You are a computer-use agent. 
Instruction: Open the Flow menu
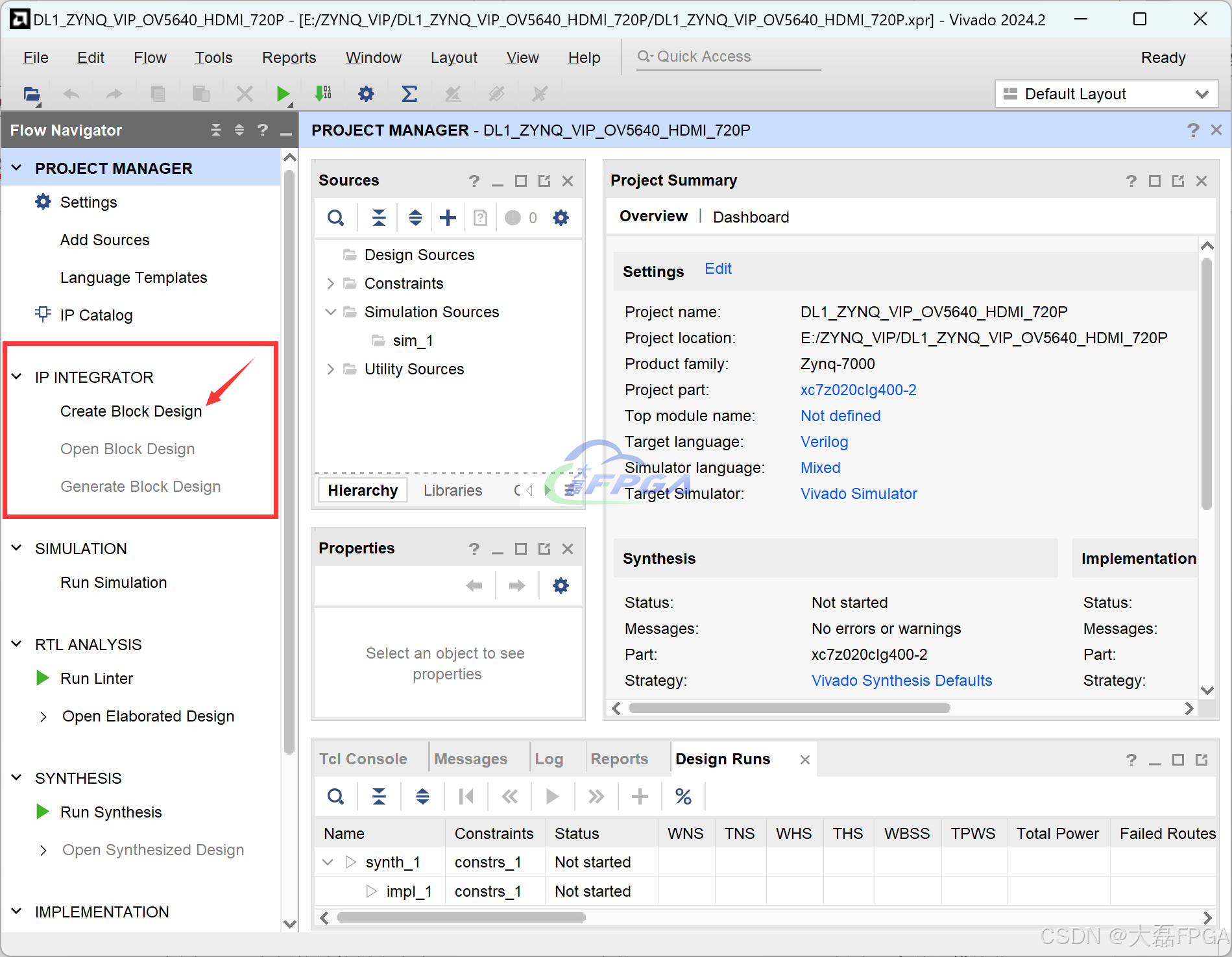click(x=150, y=58)
